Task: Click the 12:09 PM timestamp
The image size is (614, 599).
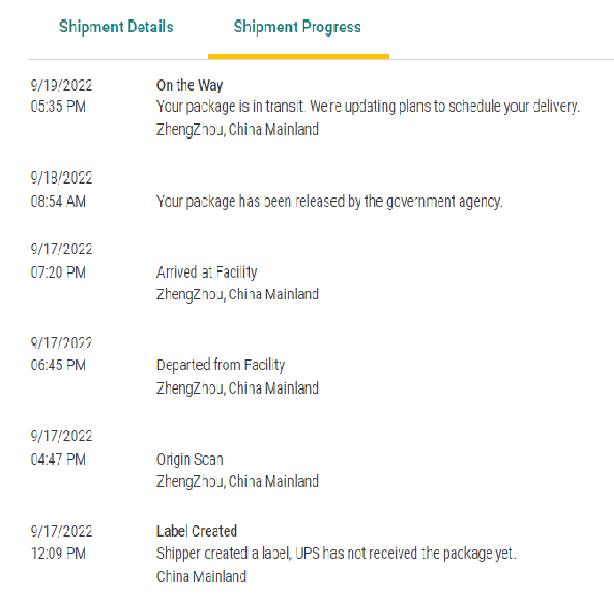Action: point(58,553)
